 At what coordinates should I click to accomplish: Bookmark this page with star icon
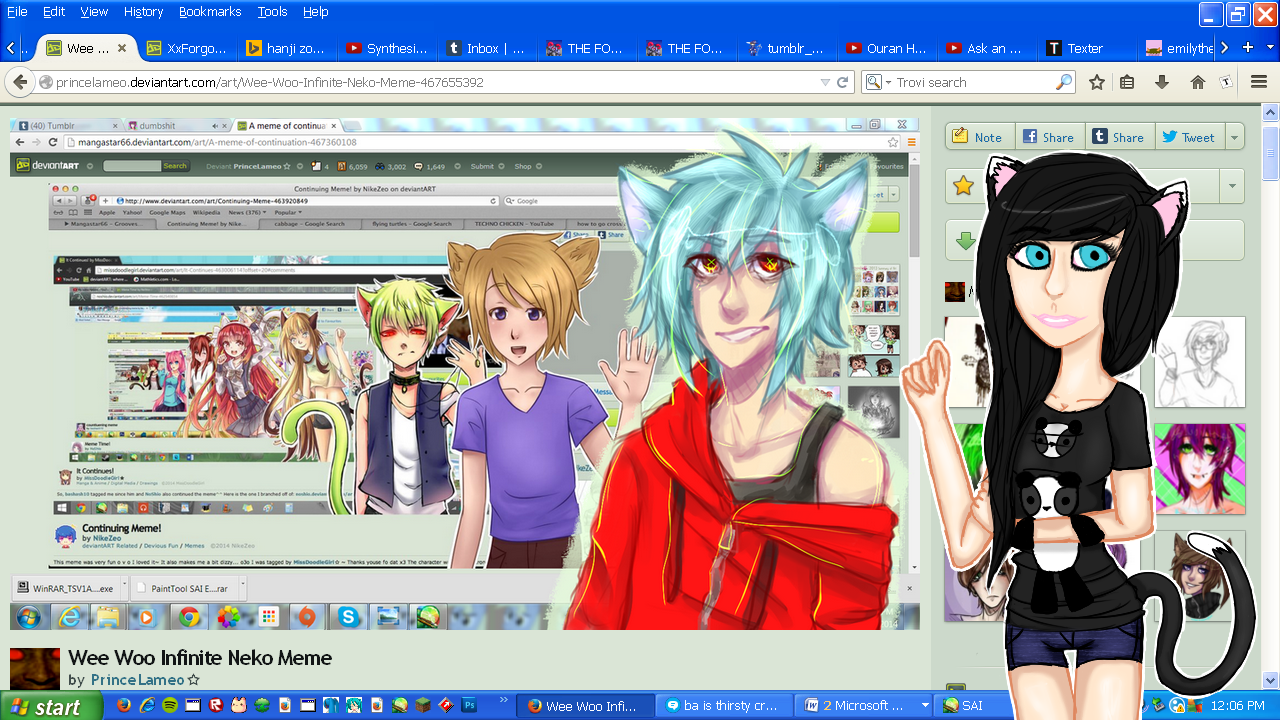click(x=1097, y=82)
